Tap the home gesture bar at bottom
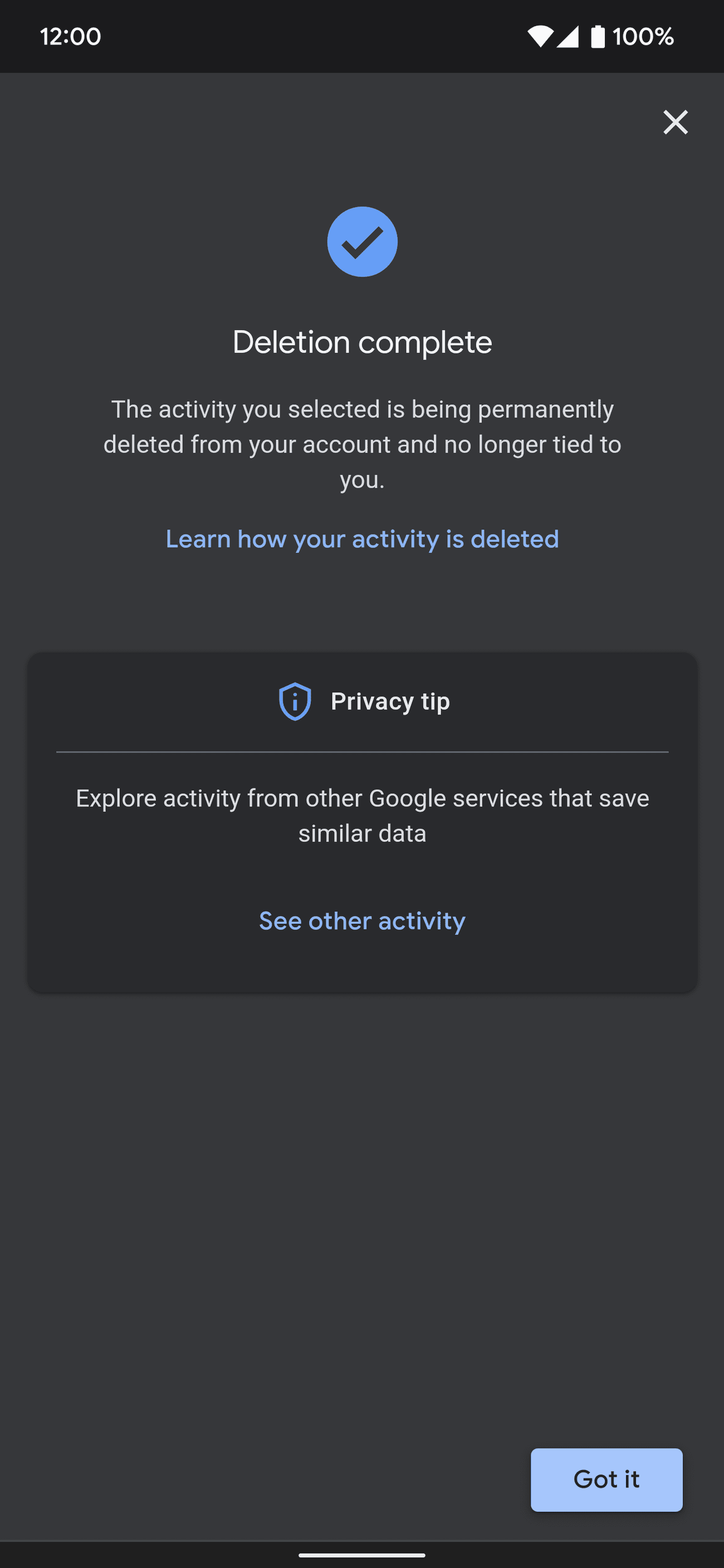This screenshot has height=1568, width=724. tap(363, 1555)
